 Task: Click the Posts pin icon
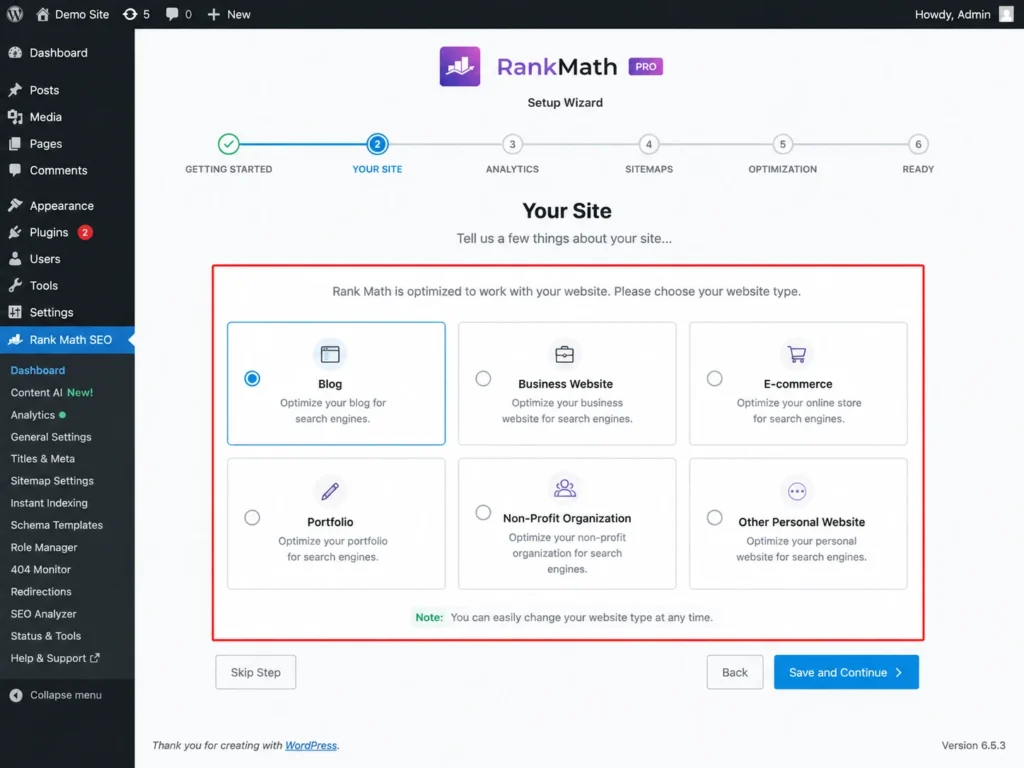15,89
